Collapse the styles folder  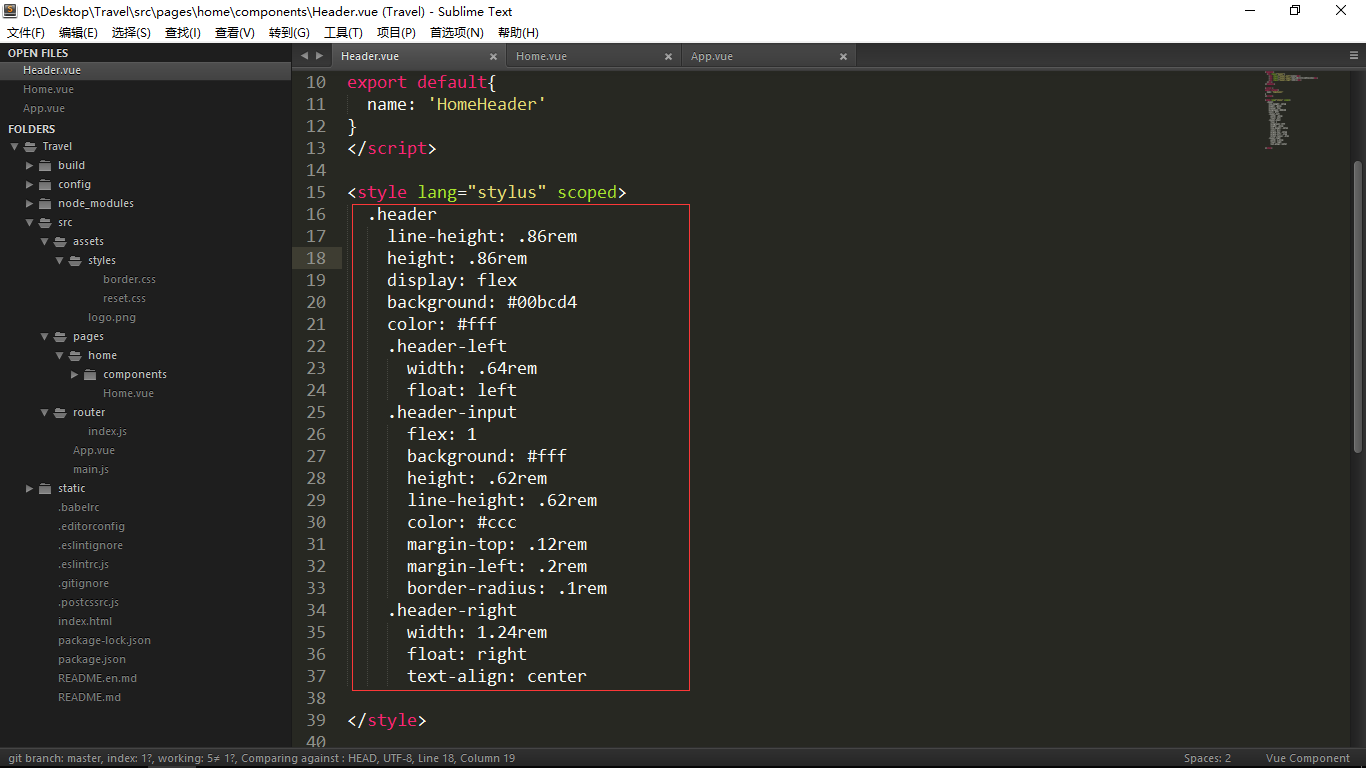tap(60, 260)
